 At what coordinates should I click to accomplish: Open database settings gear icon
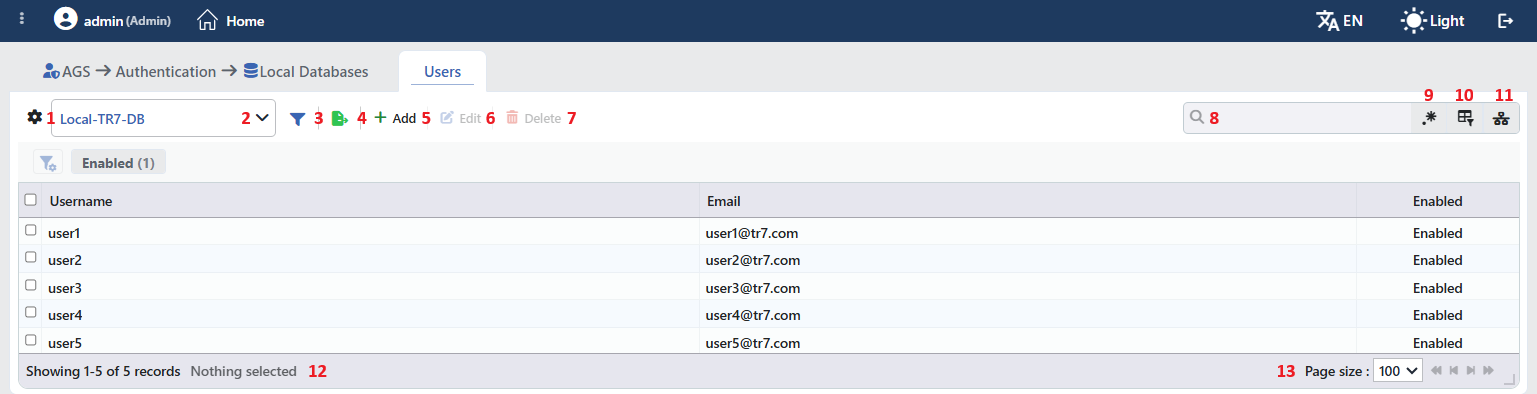click(x=35, y=117)
